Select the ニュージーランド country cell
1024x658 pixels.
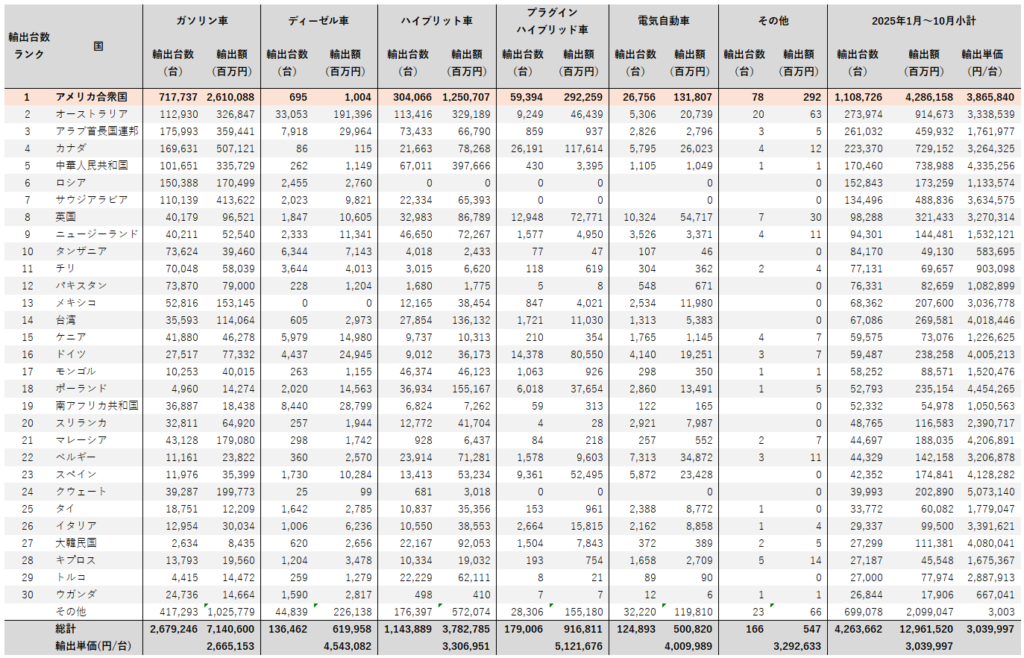coord(91,234)
